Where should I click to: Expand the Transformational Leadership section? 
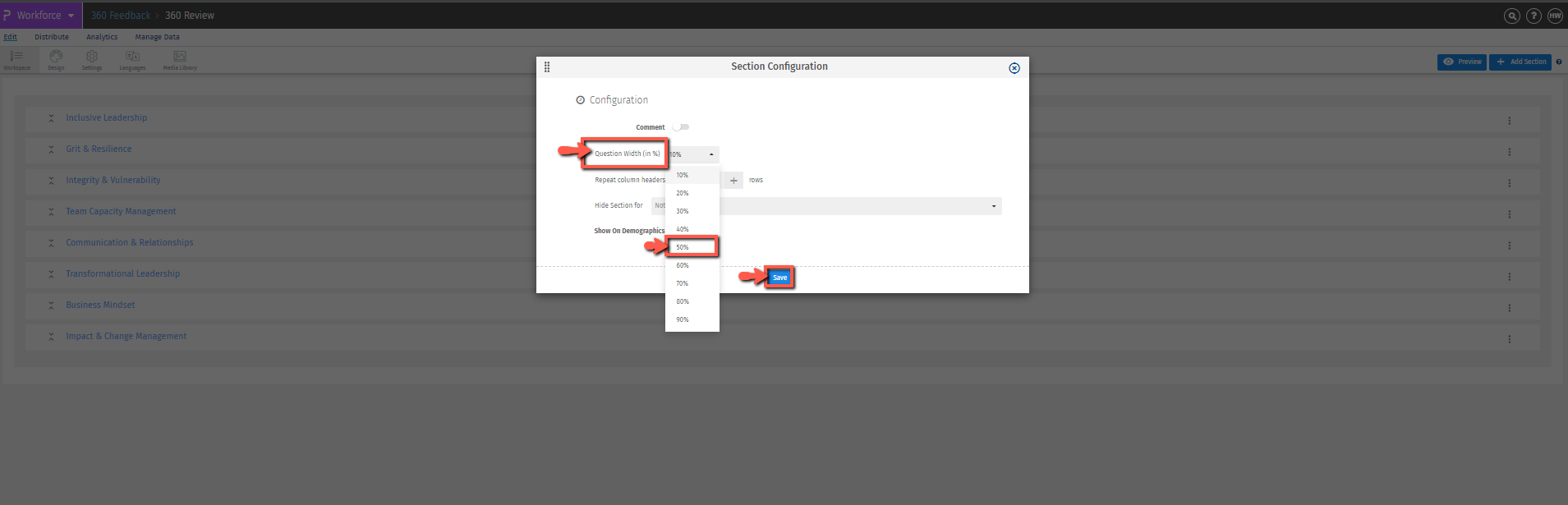tap(51, 274)
